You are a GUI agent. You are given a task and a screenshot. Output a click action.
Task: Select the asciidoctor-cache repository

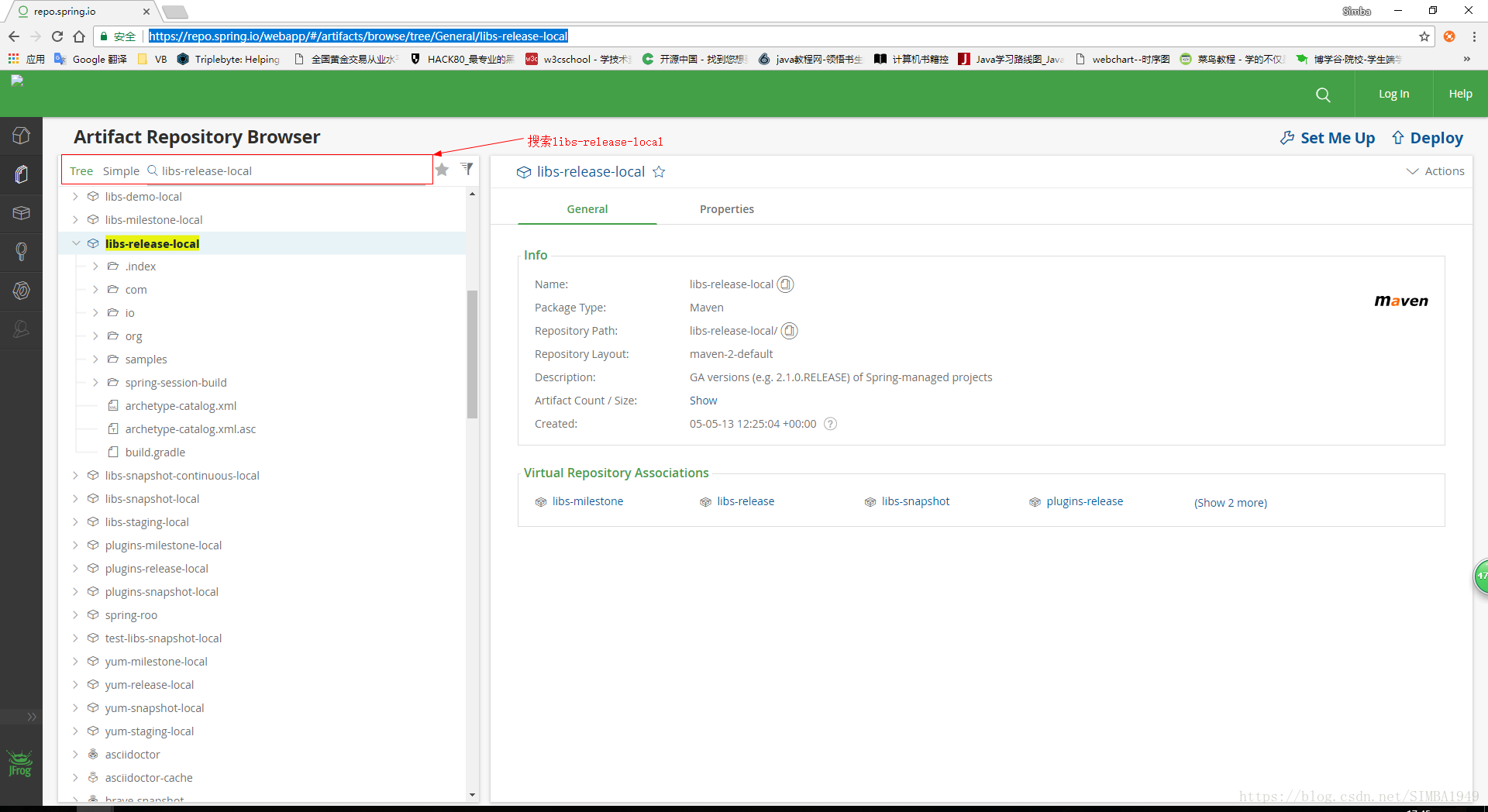pyautogui.click(x=149, y=778)
